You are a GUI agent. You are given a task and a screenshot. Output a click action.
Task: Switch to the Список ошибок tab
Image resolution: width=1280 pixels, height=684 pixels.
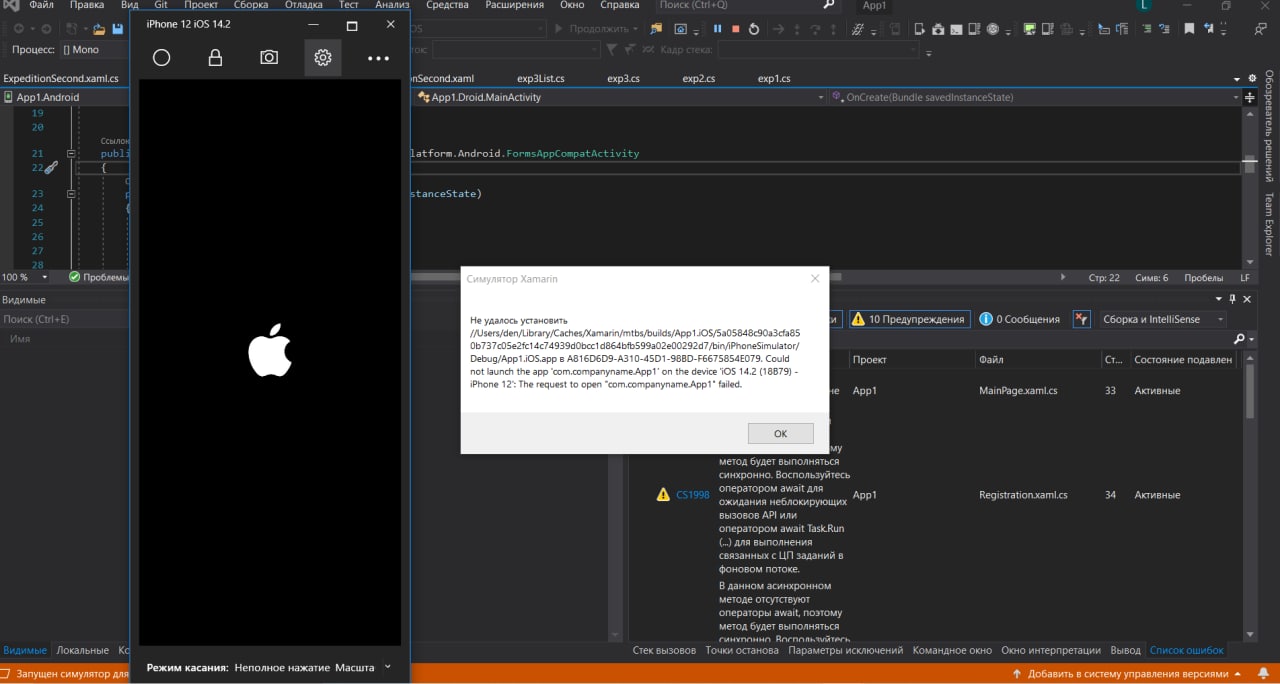point(1186,650)
